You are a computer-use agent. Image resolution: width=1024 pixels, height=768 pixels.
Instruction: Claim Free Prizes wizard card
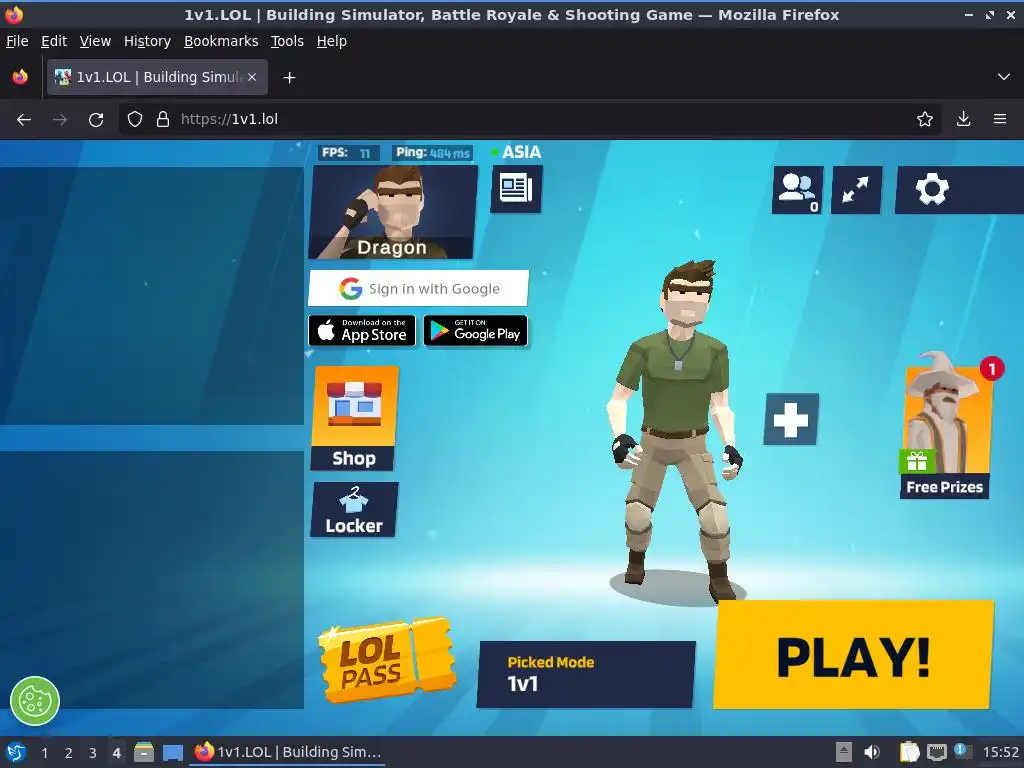point(945,428)
